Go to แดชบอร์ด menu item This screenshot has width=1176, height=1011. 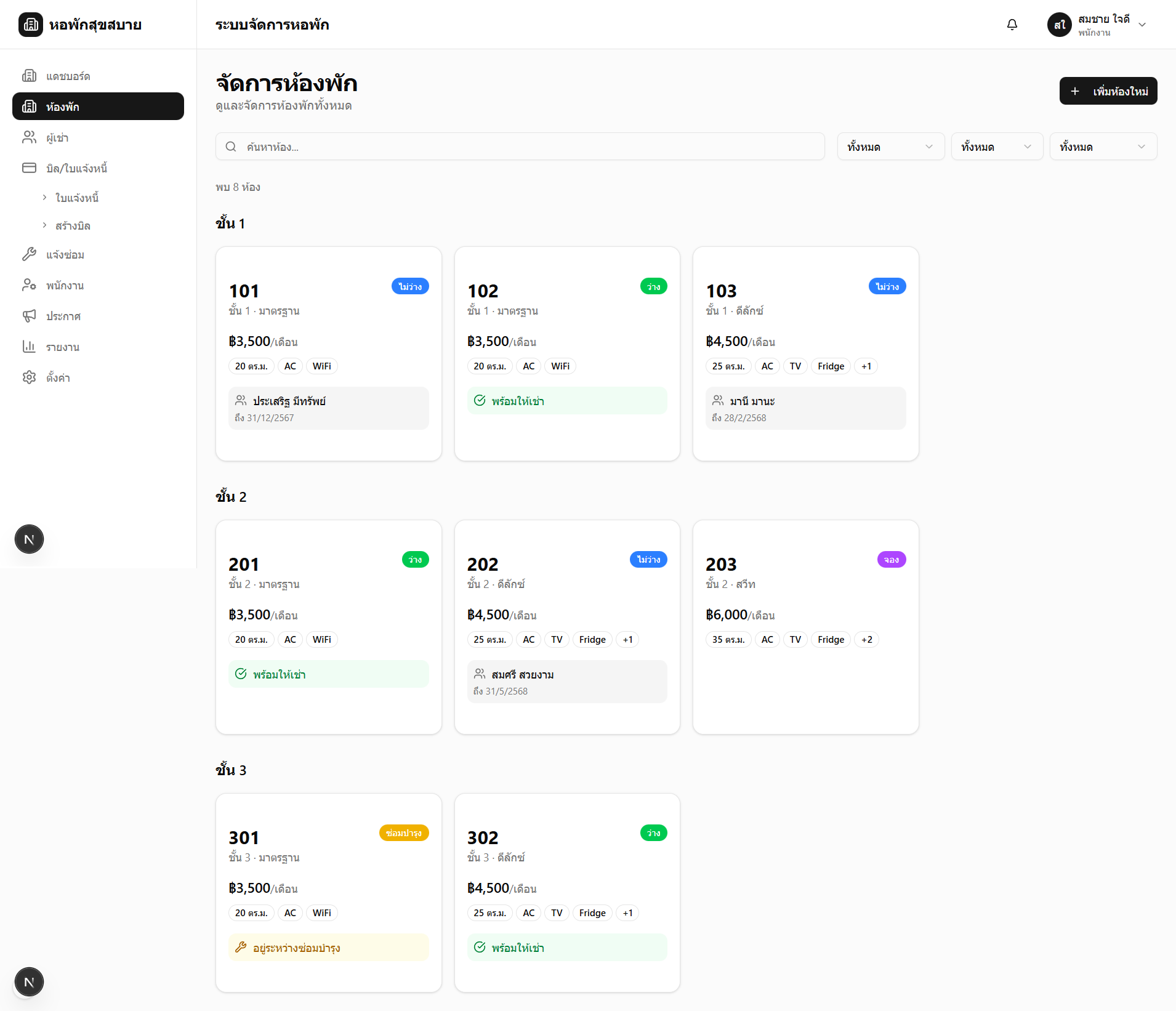[98, 76]
